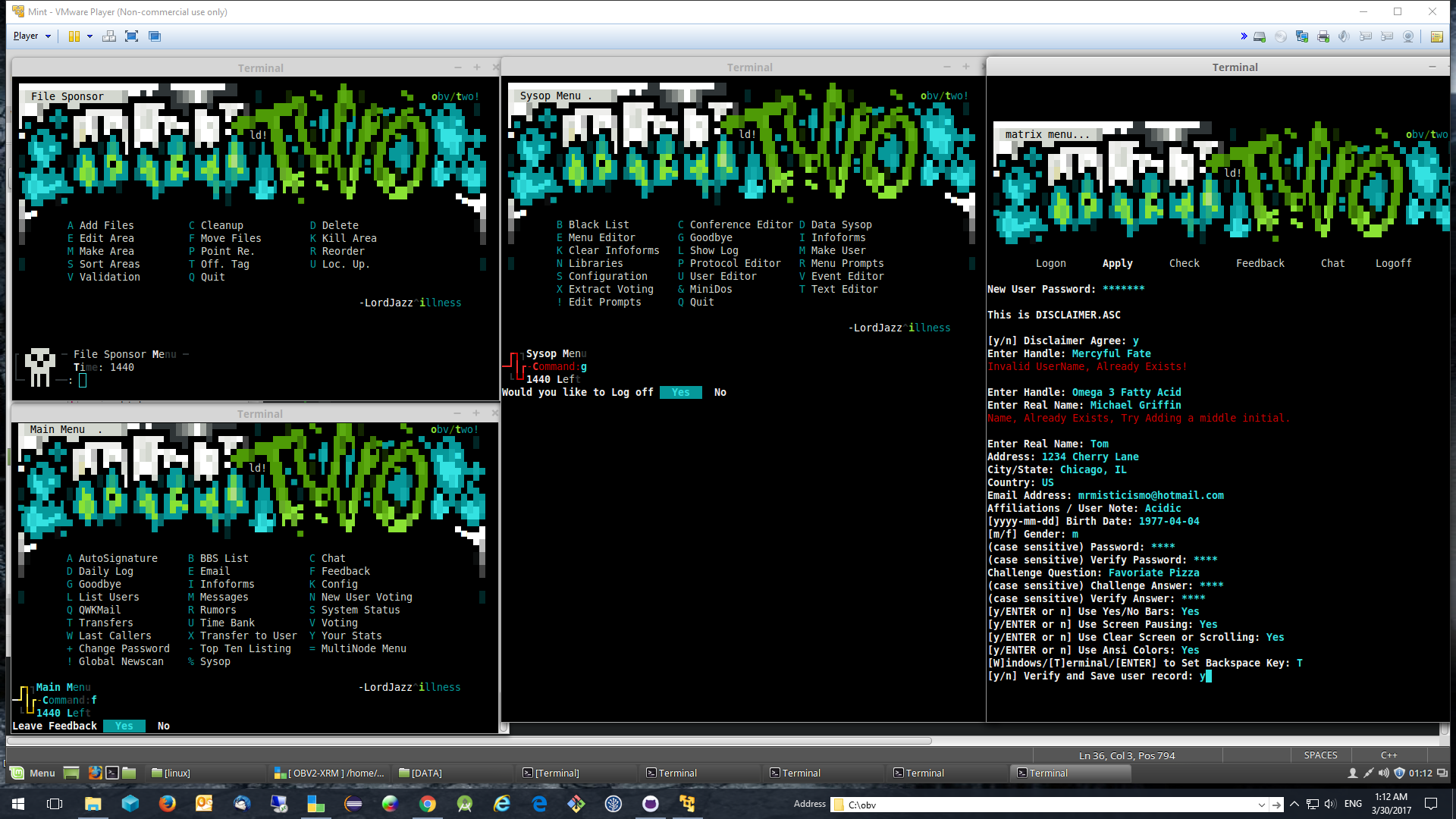1456x819 pixels.
Task: Select Check tab in matrix menu
Action: tap(1184, 262)
